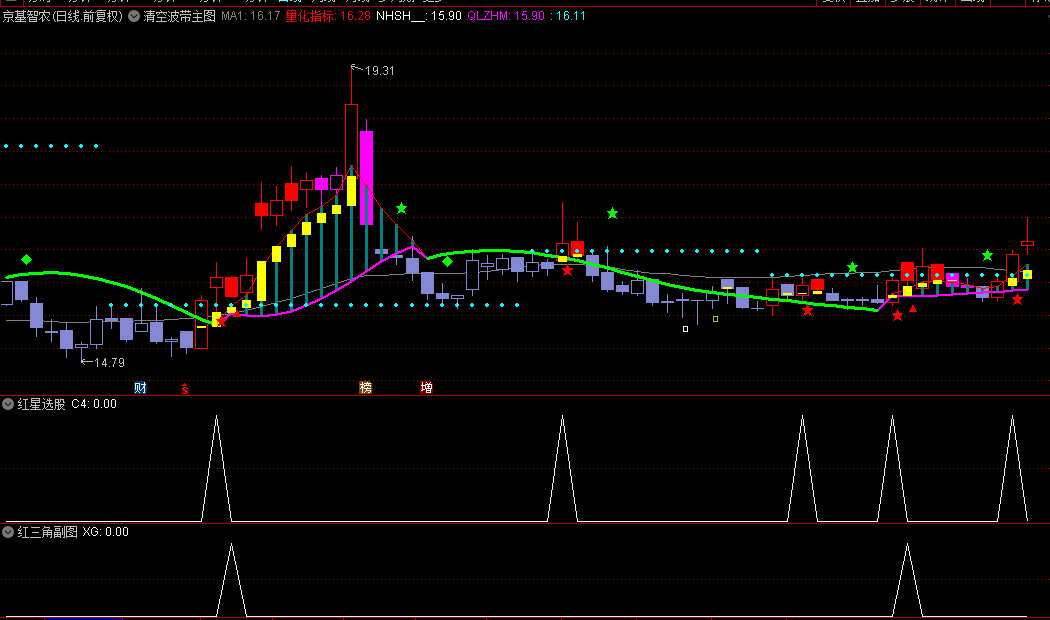The height and width of the screenshot is (620, 1050).
Task: Click the QLZHM magenta legend label
Action: 489,17
